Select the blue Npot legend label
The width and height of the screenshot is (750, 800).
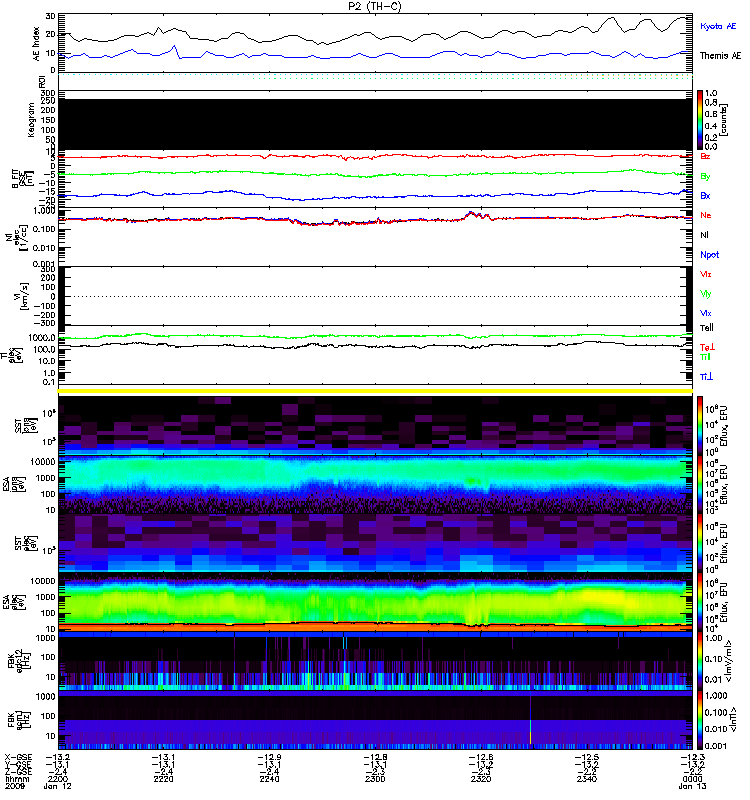[x=709, y=255]
